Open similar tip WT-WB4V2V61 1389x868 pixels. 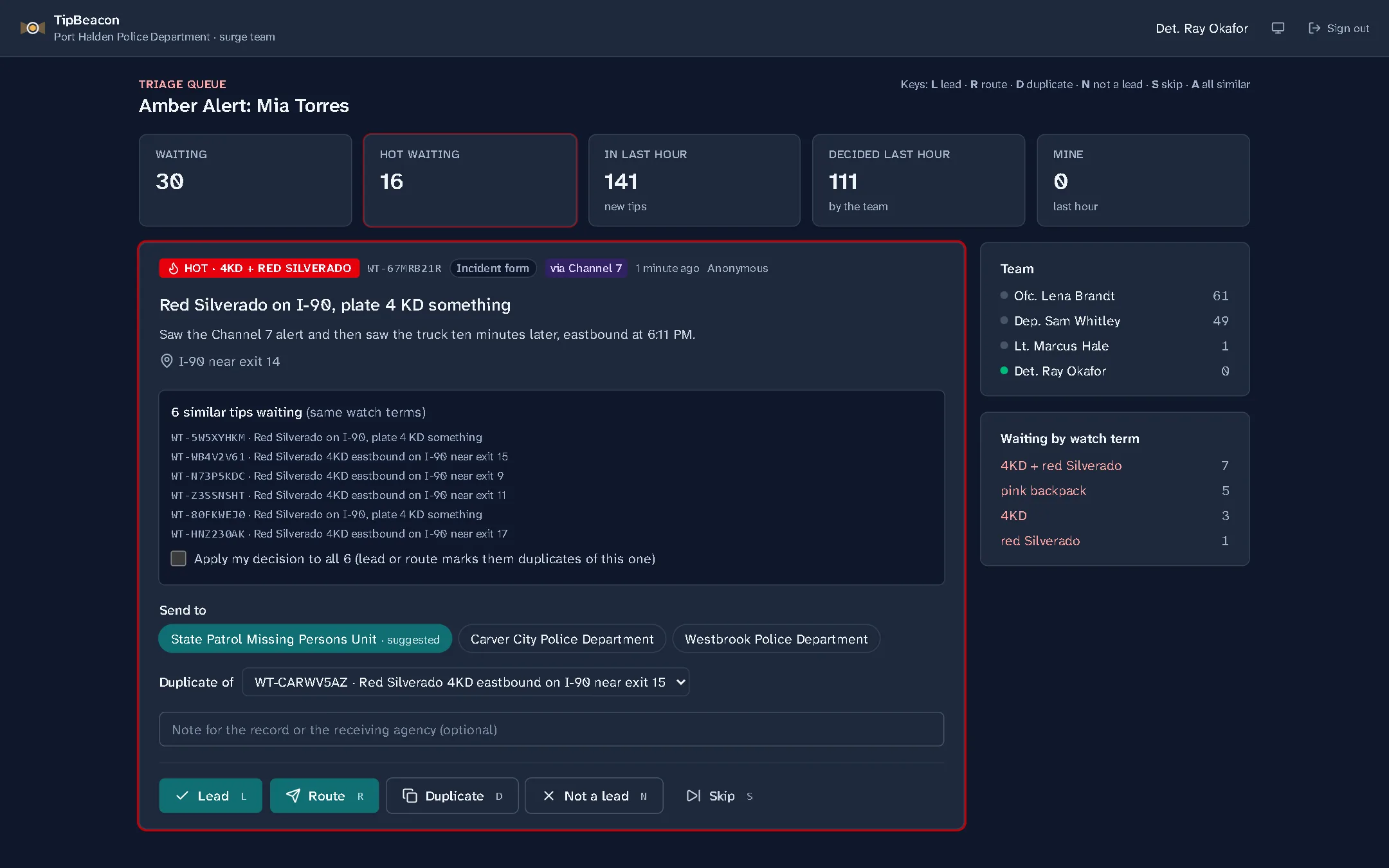pos(340,457)
